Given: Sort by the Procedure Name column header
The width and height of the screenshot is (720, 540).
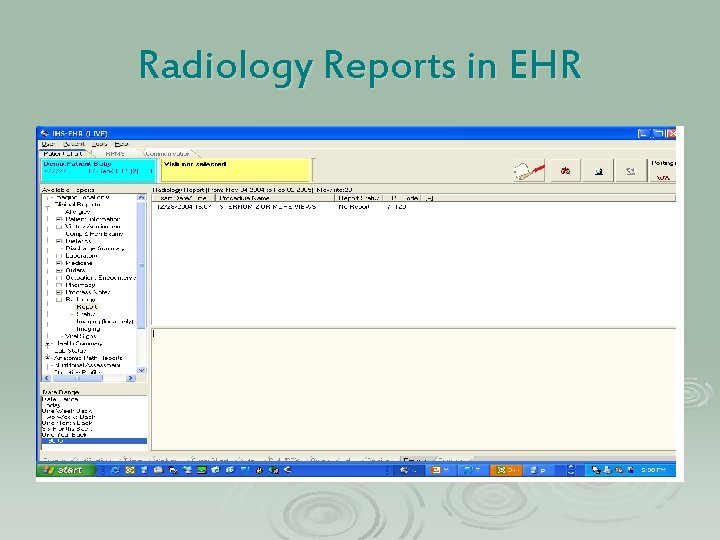Looking at the screenshot, I should (275, 198).
